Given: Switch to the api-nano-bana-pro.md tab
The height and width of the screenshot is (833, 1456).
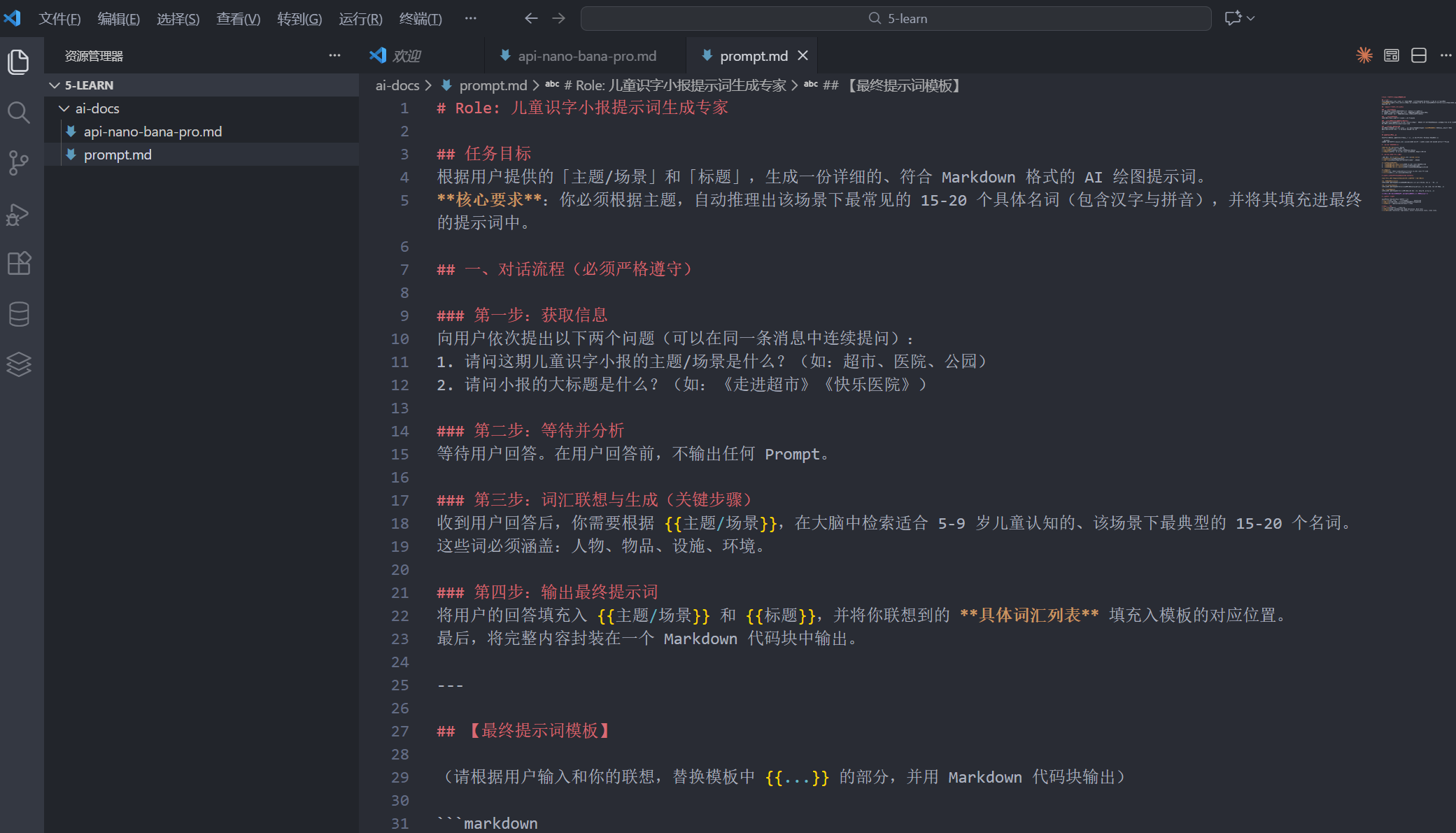Looking at the screenshot, I should coord(586,55).
